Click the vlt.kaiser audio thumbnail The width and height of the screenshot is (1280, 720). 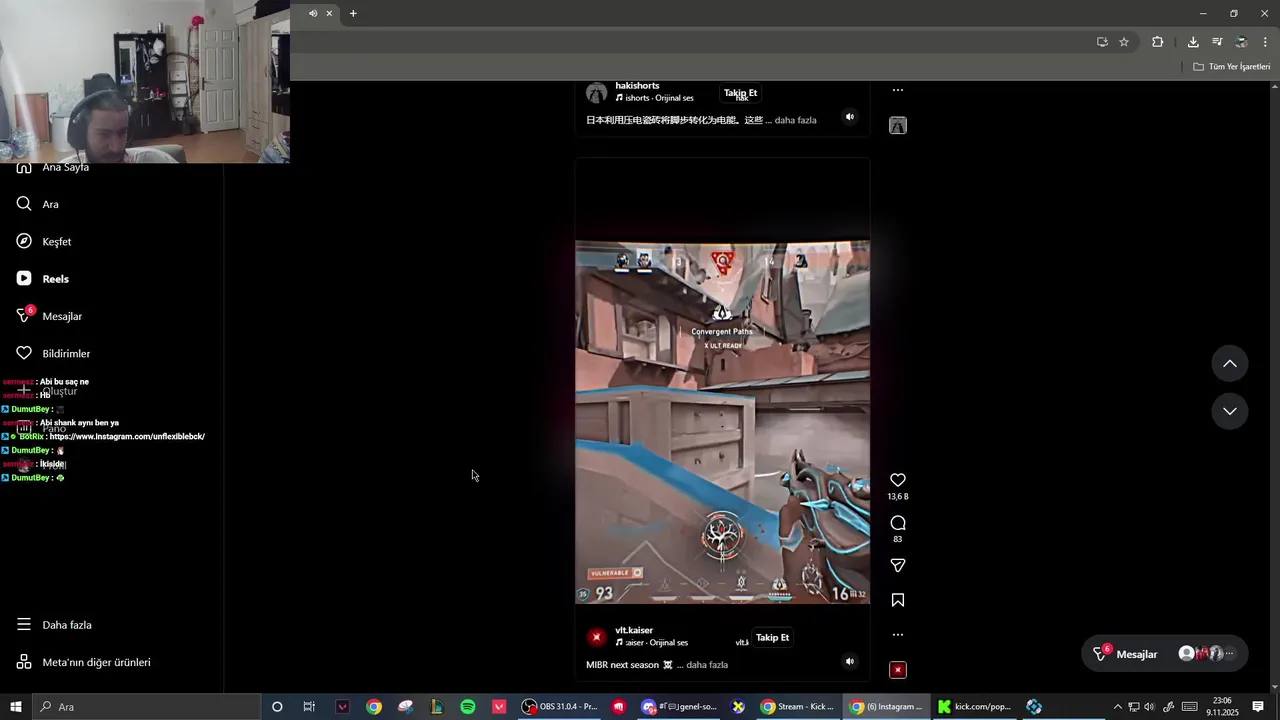tap(898, 670)
